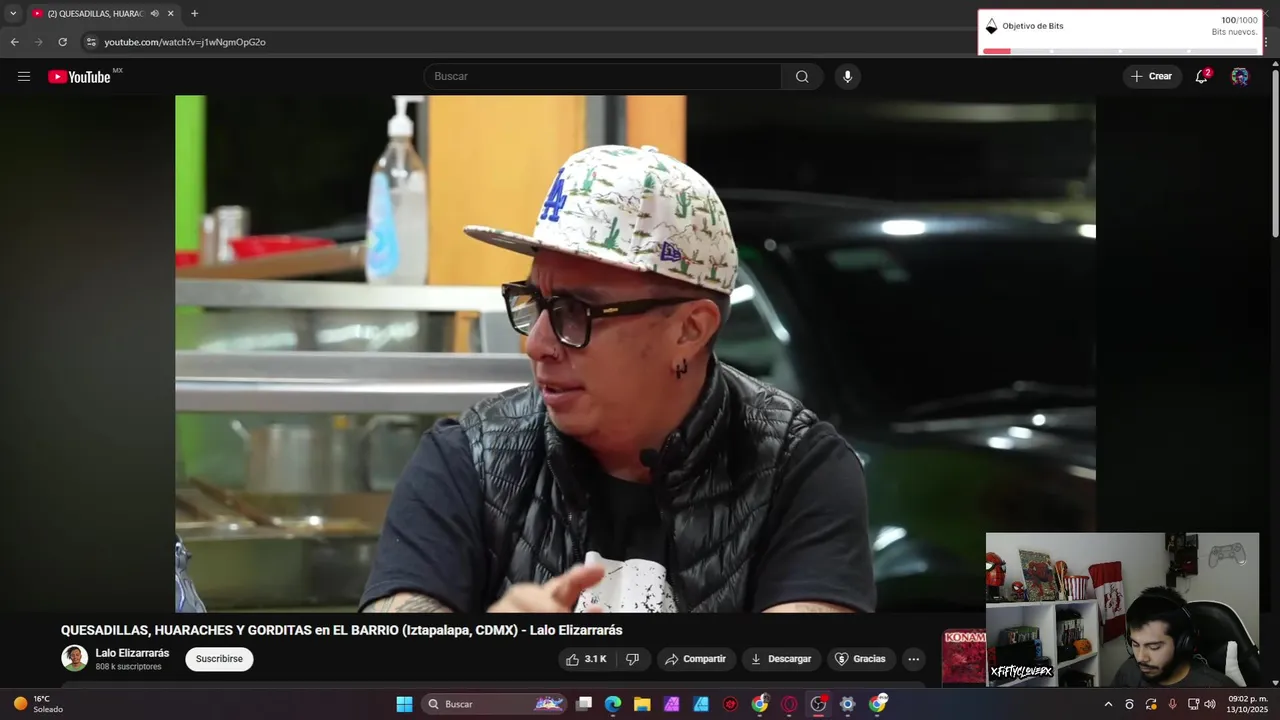Click the video player to pause
The image size is (1280, 720).
pos(635,354)
